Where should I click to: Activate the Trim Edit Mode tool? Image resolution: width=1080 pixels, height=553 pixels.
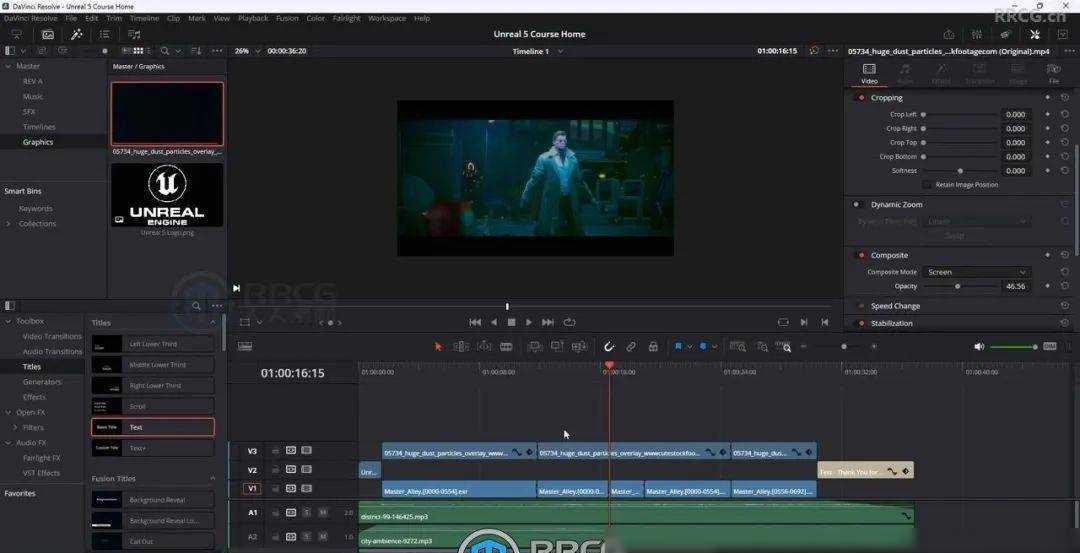[461, 346]
